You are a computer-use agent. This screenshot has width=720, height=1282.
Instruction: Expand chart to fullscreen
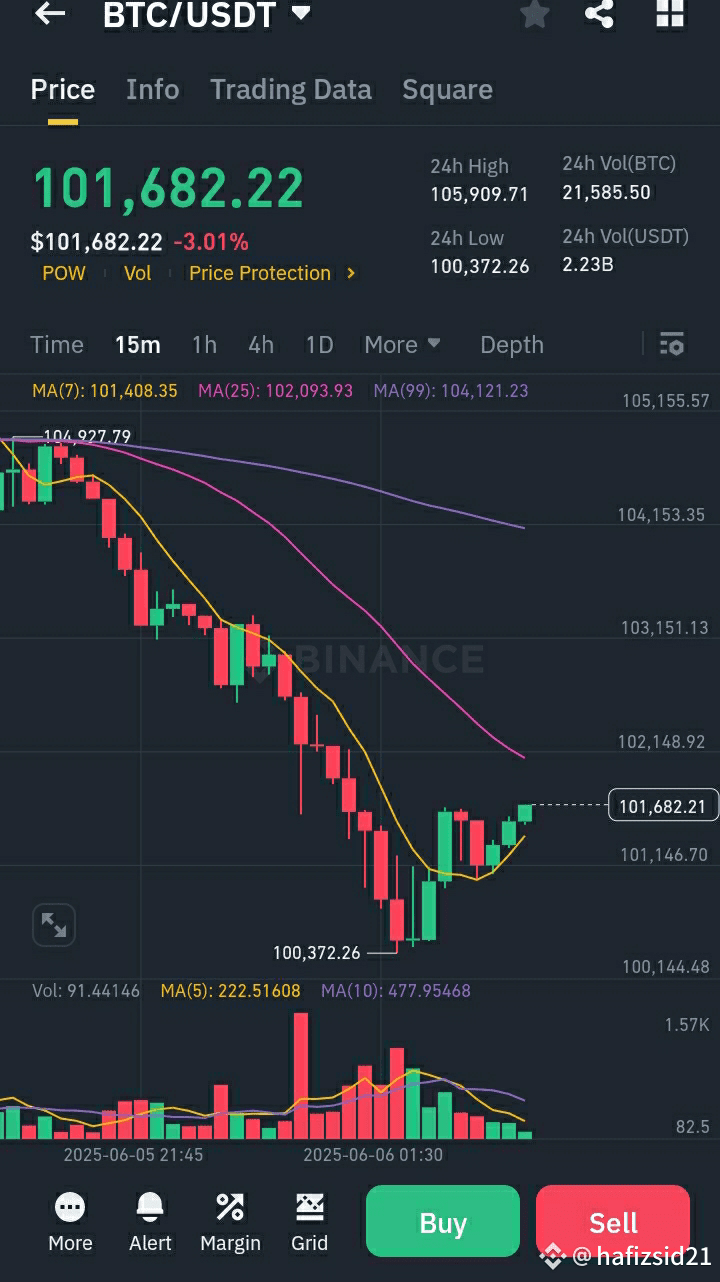point(54,925)
